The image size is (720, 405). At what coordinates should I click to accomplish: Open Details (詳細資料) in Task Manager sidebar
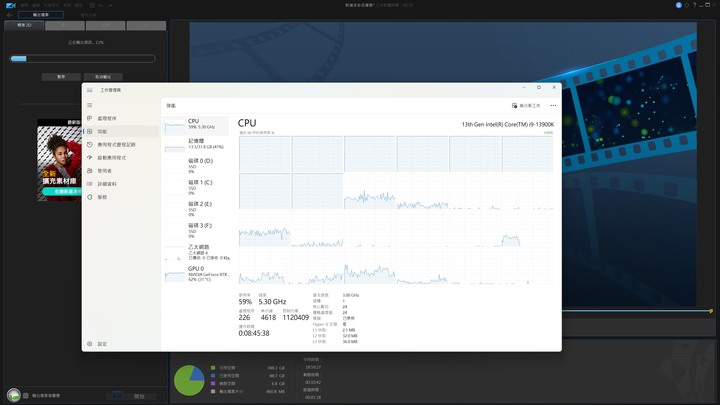coord(121,184)
